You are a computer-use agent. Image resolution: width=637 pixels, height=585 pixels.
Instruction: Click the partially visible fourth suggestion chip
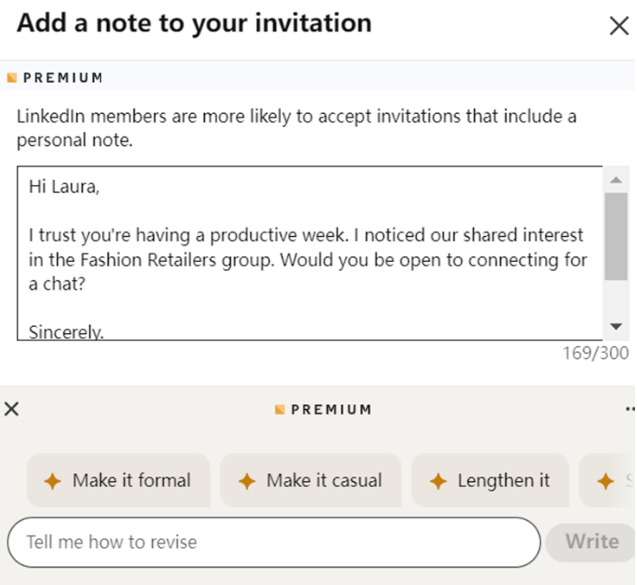(608, 481)
